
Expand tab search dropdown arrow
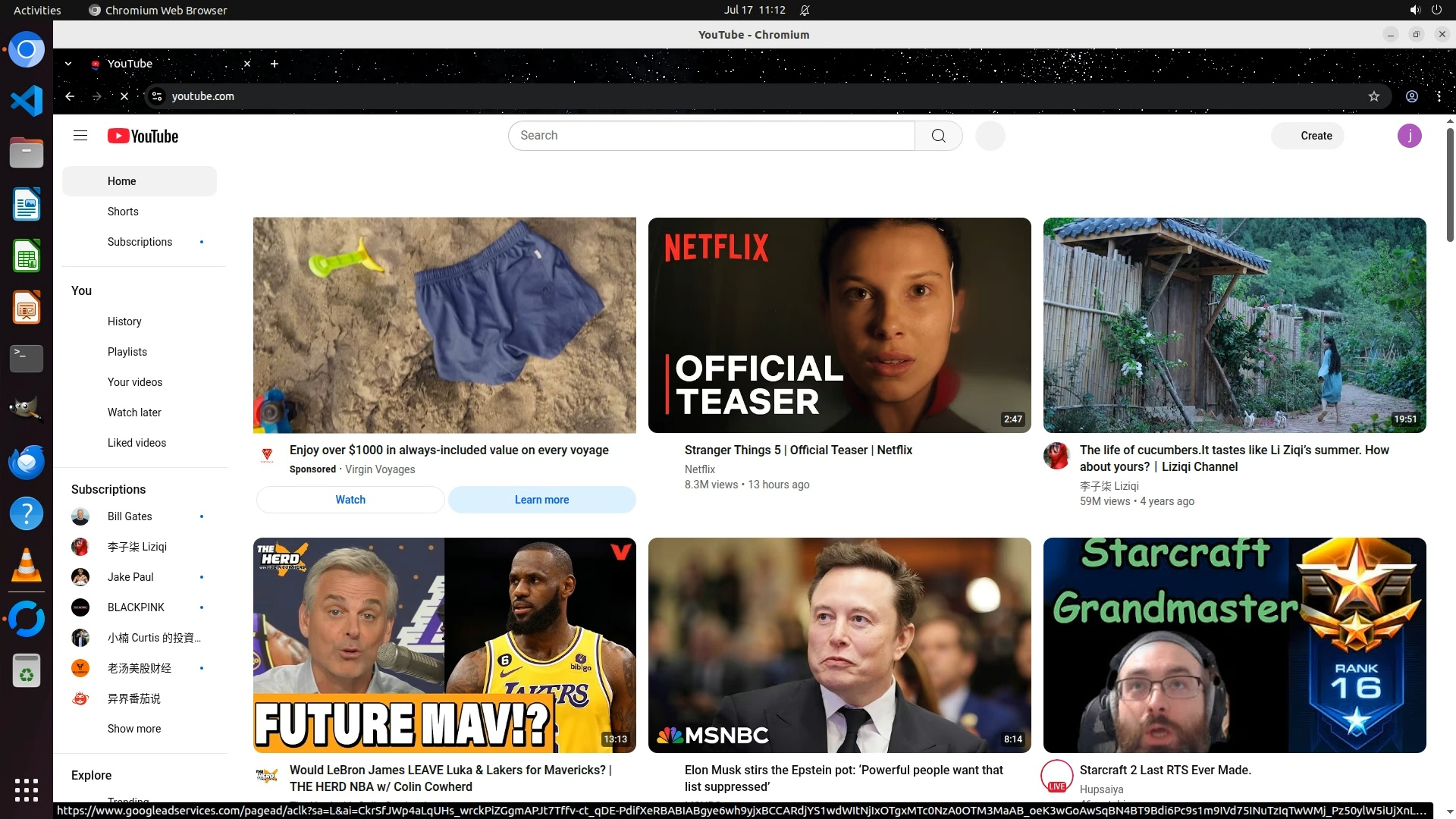tap(68, 64)
